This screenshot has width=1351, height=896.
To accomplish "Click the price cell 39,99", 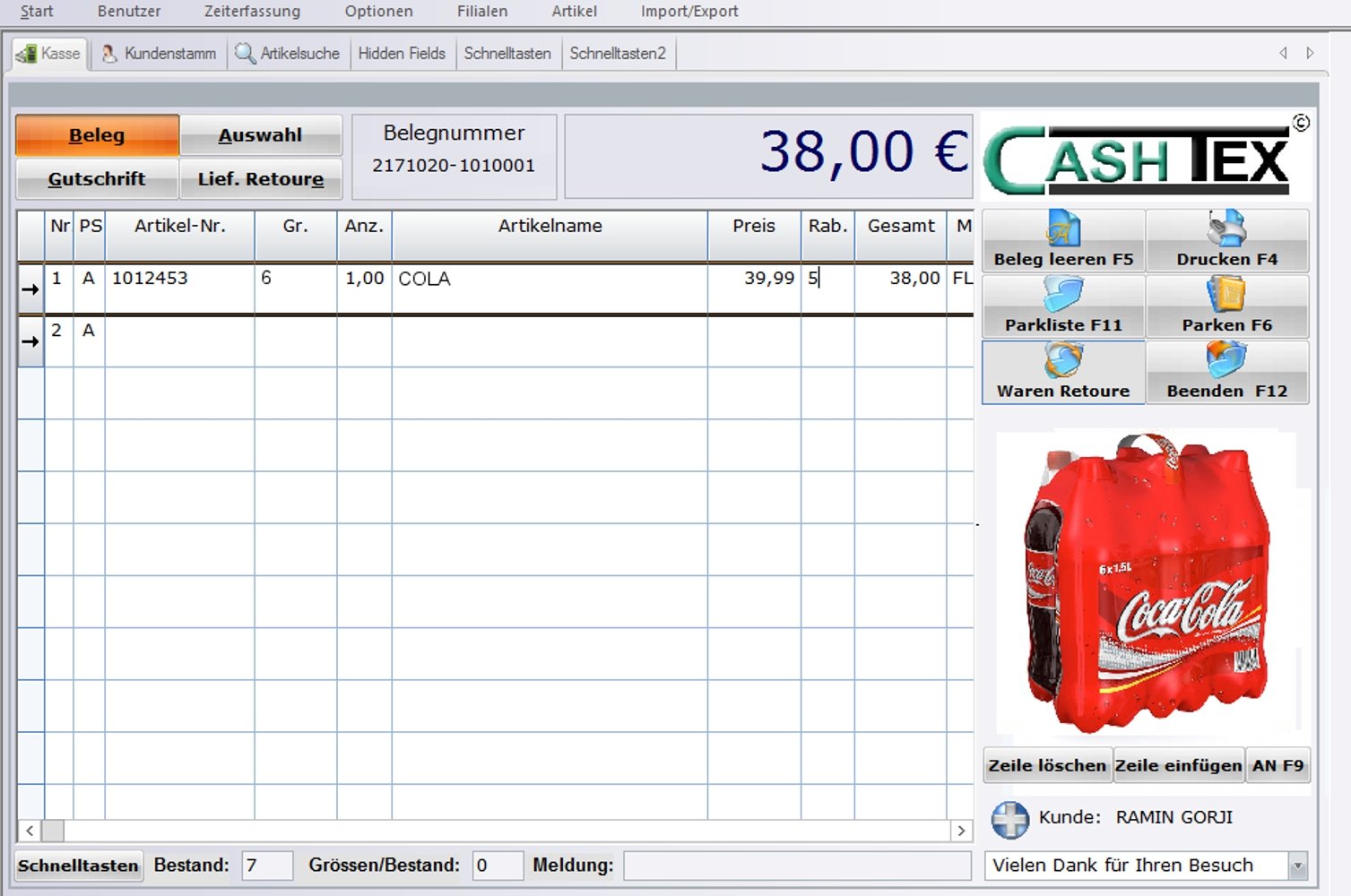I will click(754, 289).
